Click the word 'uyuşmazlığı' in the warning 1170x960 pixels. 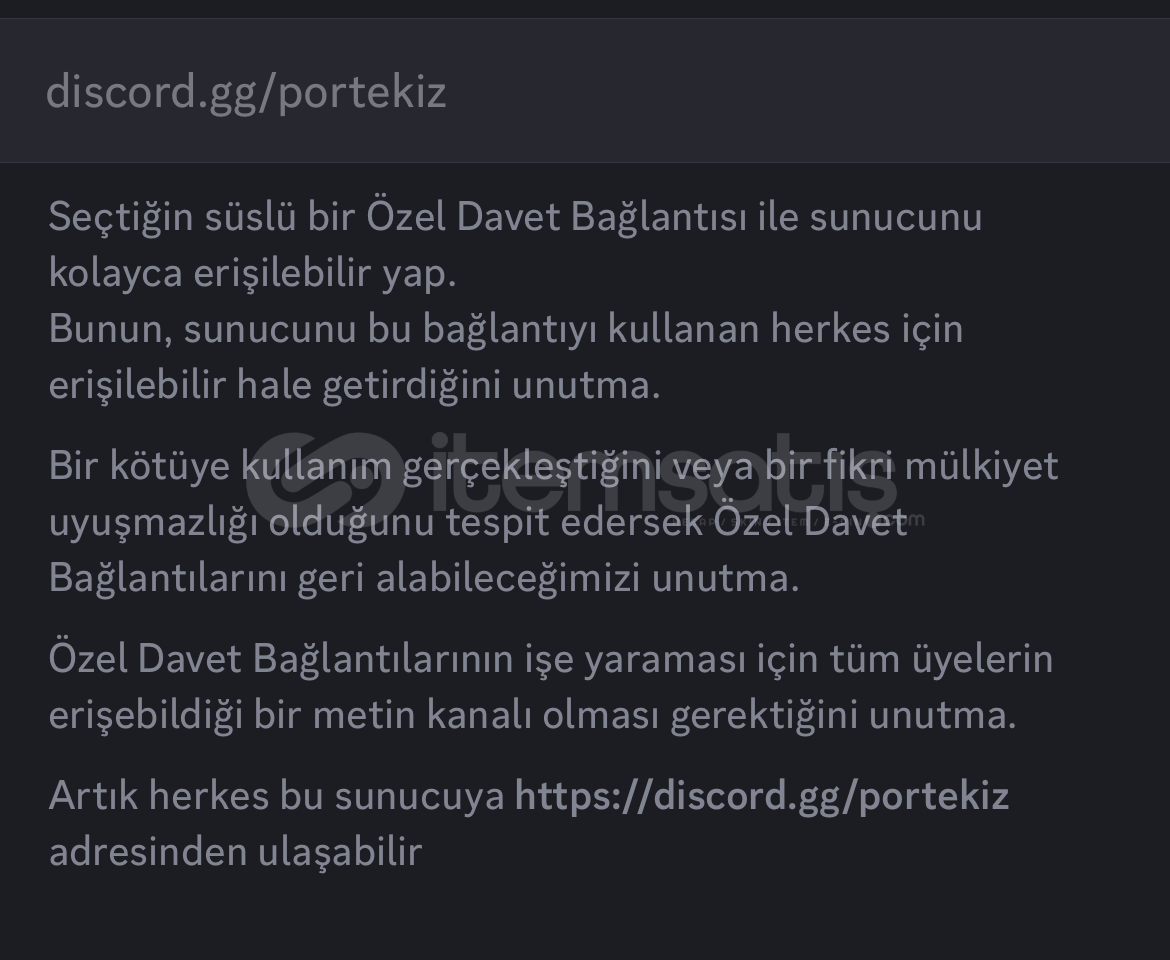click(x=154, y=522)
